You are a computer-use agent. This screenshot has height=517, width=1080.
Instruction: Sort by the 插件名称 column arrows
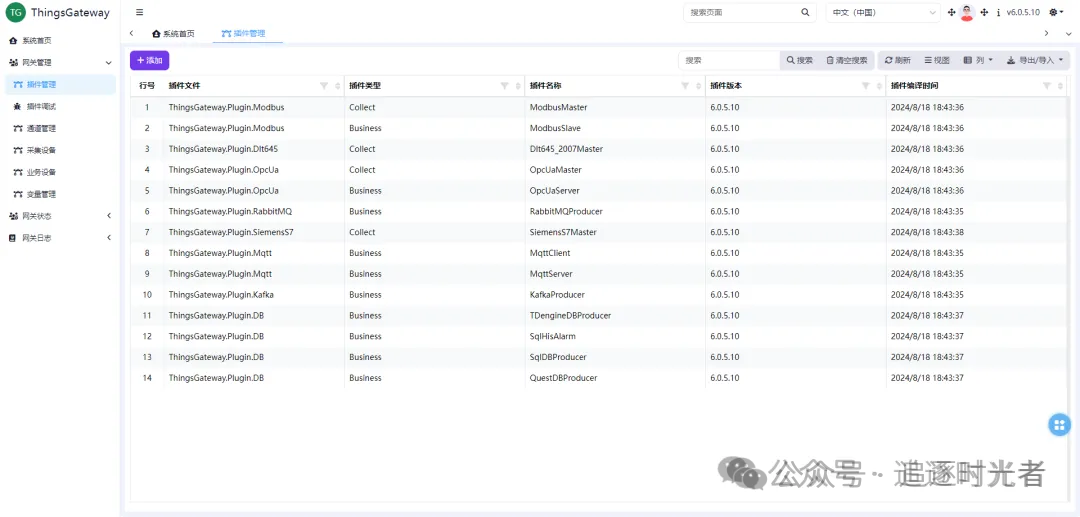[698, 86]
